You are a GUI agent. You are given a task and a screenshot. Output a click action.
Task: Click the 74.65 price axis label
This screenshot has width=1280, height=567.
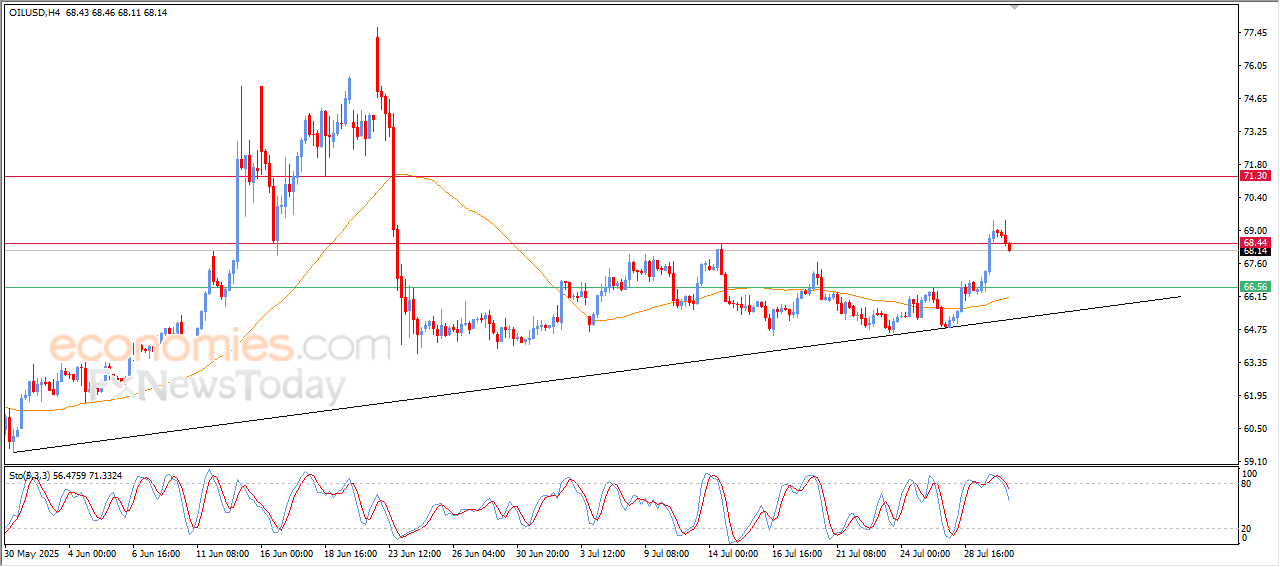click(x=1255, y=99)
